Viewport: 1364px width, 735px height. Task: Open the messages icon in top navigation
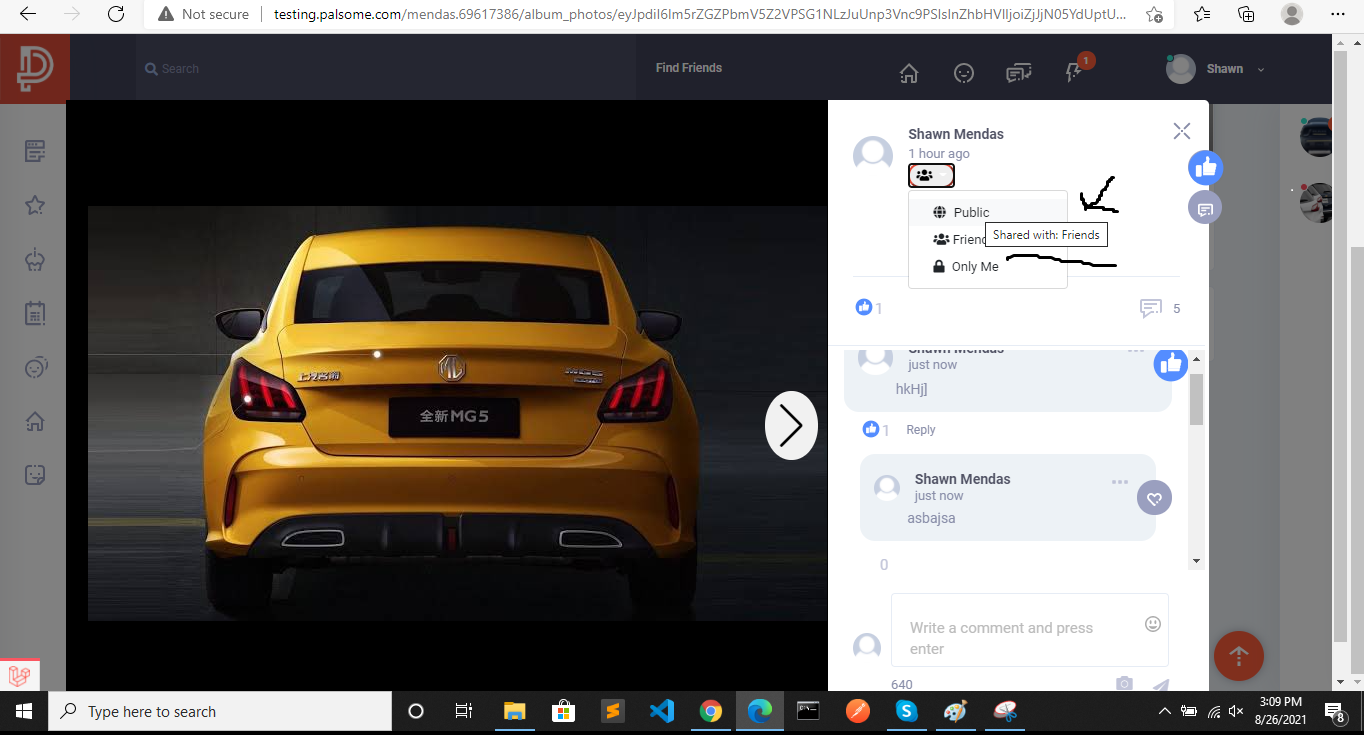(x=1019, y=73)
